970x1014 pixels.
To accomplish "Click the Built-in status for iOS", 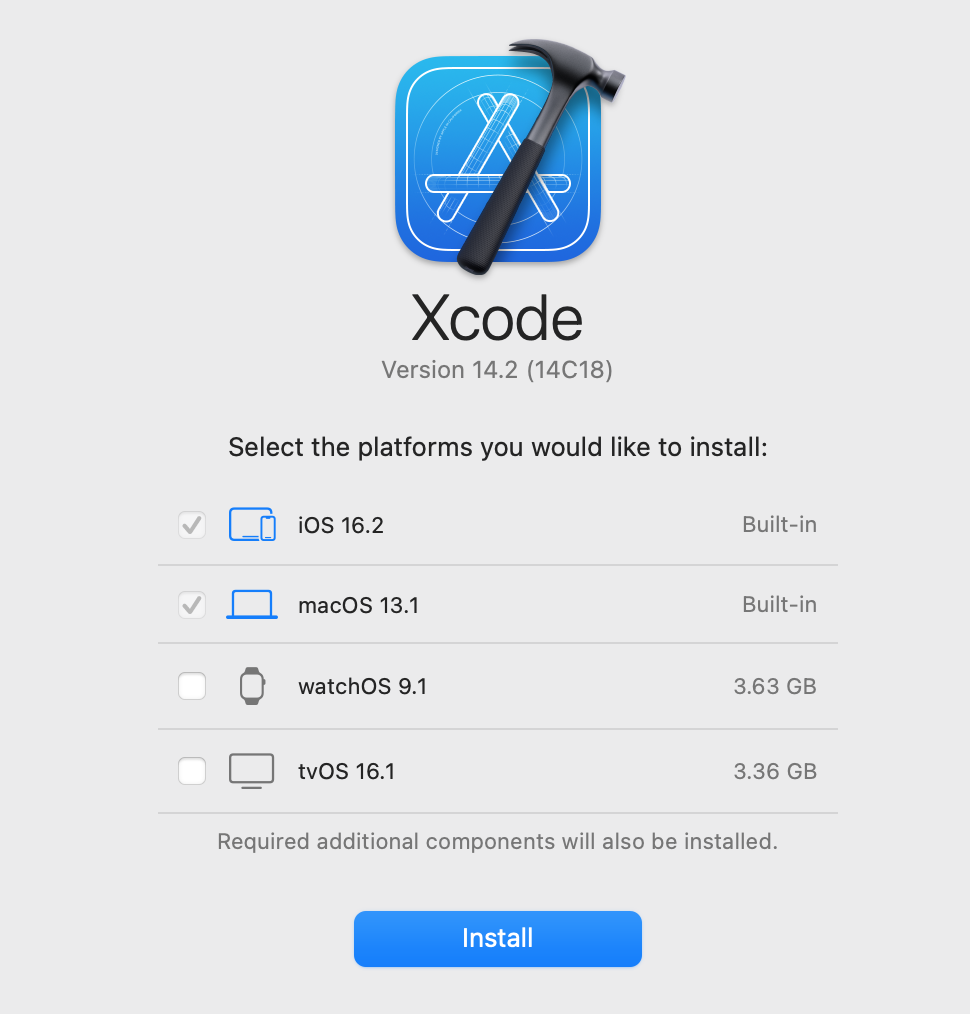I will pos(779,524).
